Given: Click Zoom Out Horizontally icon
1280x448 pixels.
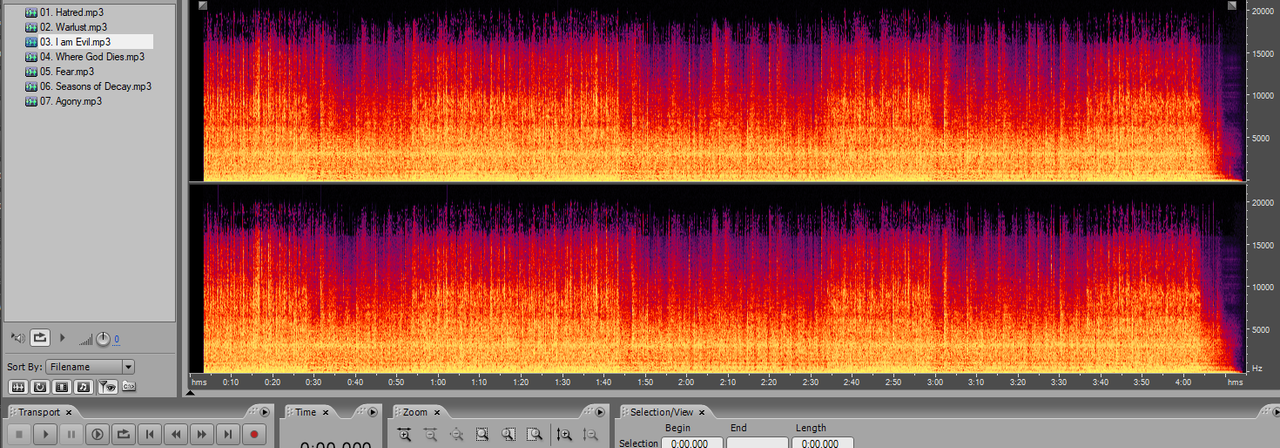Looking at the screenshot, I should 430,434.
